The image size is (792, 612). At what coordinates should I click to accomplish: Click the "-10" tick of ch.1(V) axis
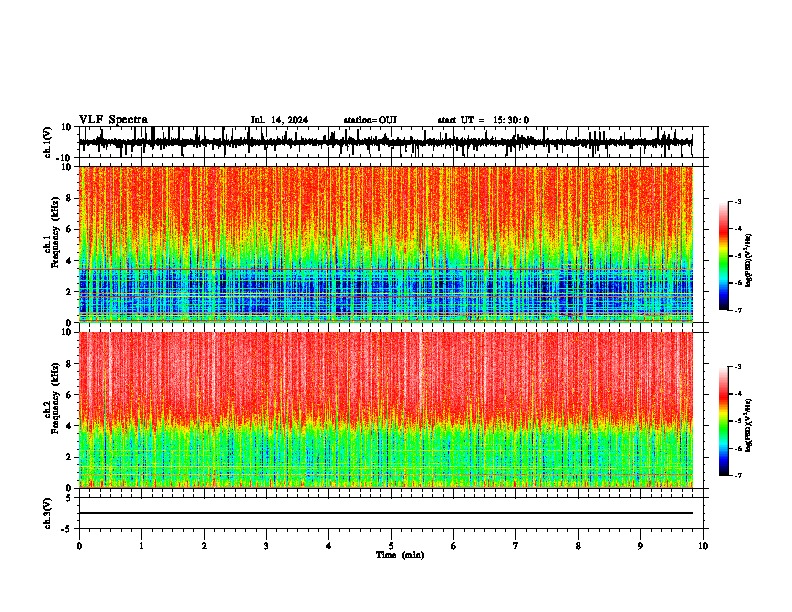point(65,158)
